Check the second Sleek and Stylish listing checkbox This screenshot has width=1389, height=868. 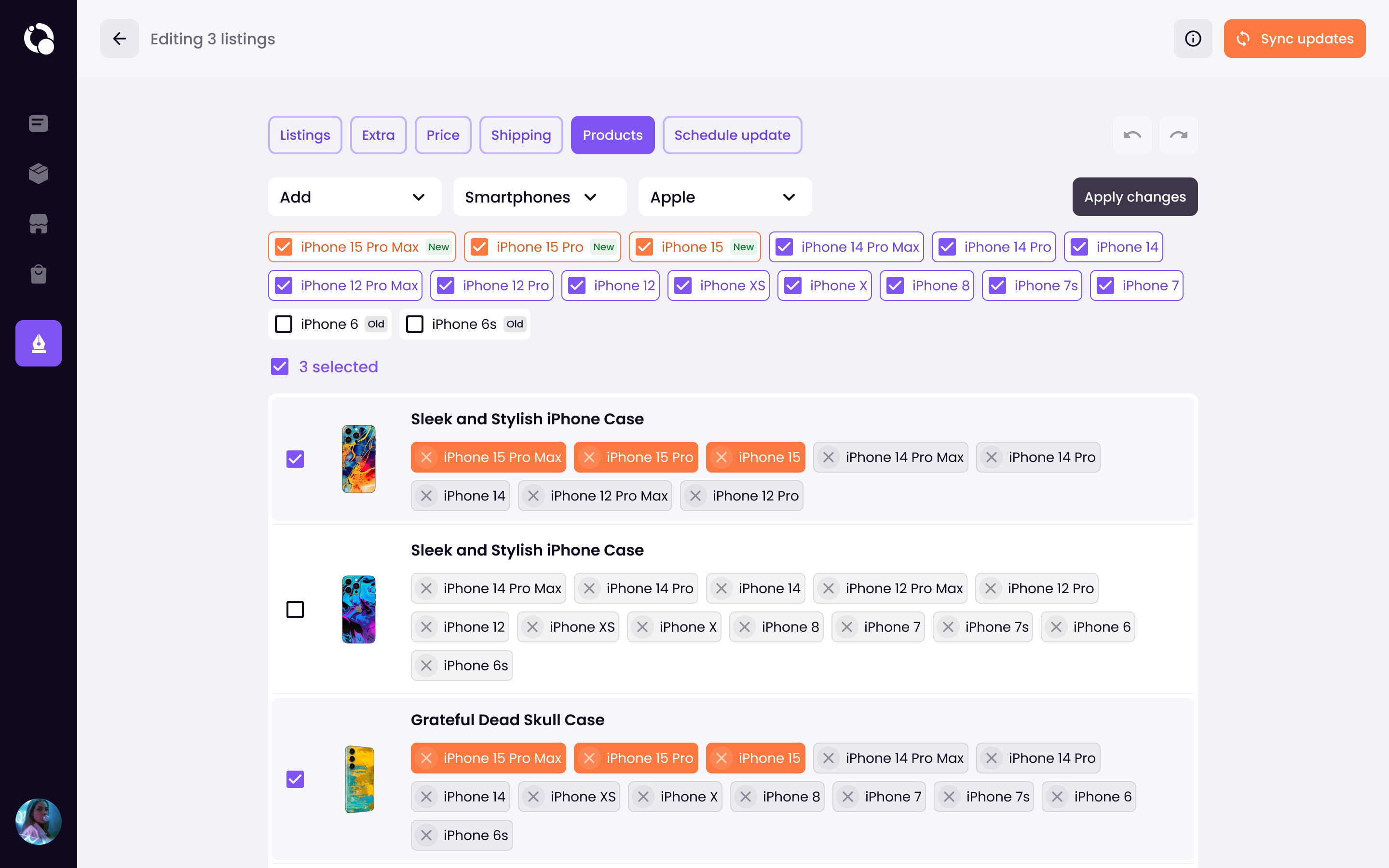point(295,609)
